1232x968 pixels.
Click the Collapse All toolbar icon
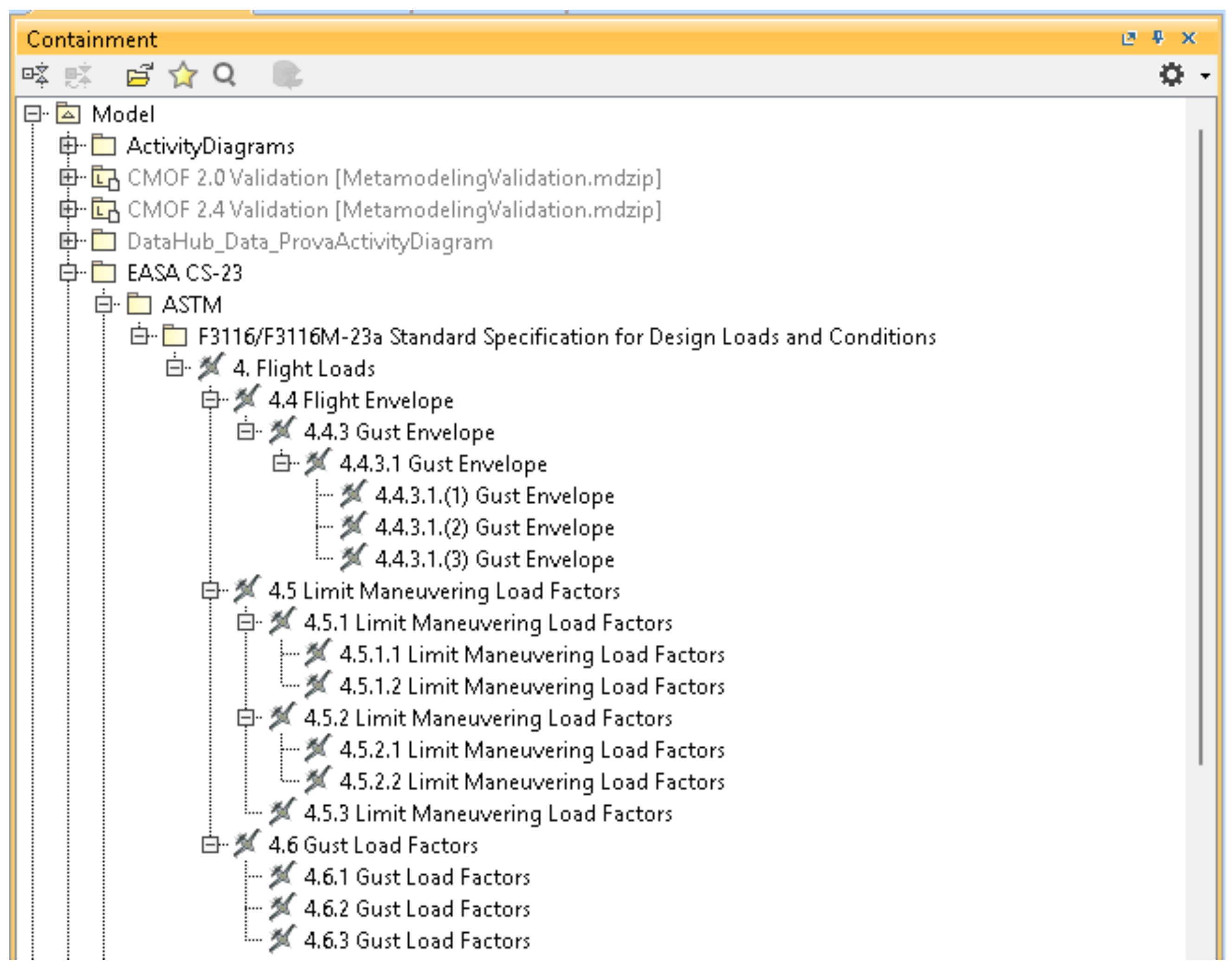click(35, 76)
